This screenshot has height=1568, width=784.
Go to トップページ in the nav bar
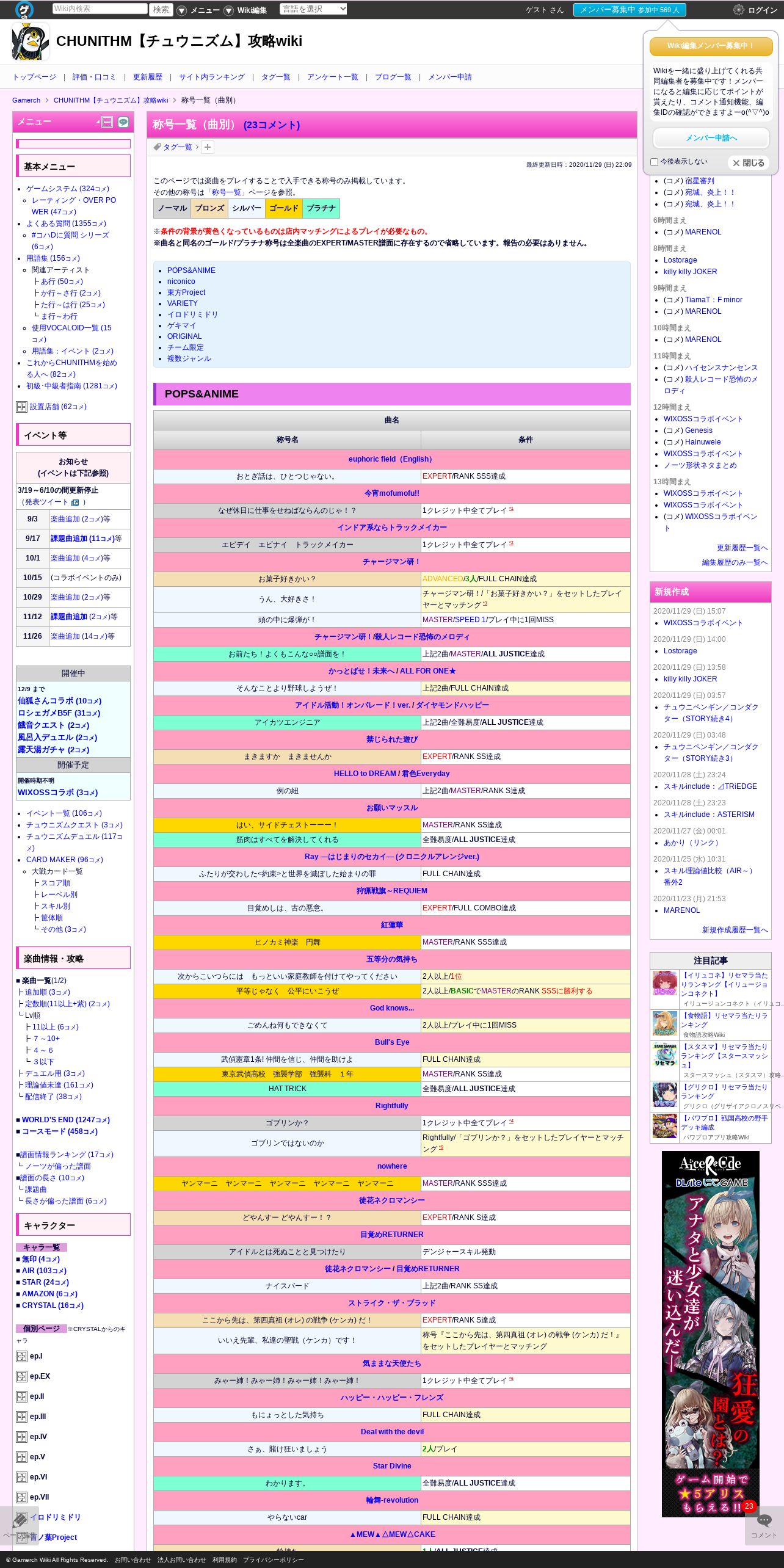point(34,77)
